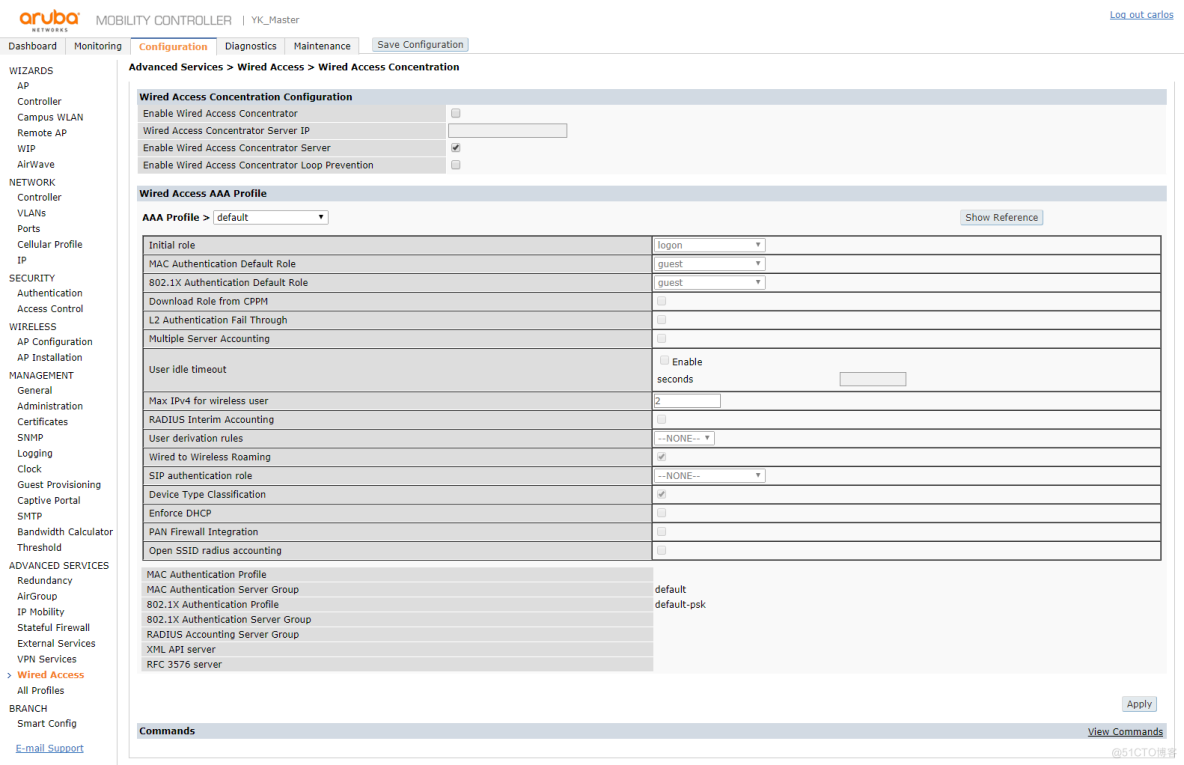Click Log out carlos link

coord(1141,14)
